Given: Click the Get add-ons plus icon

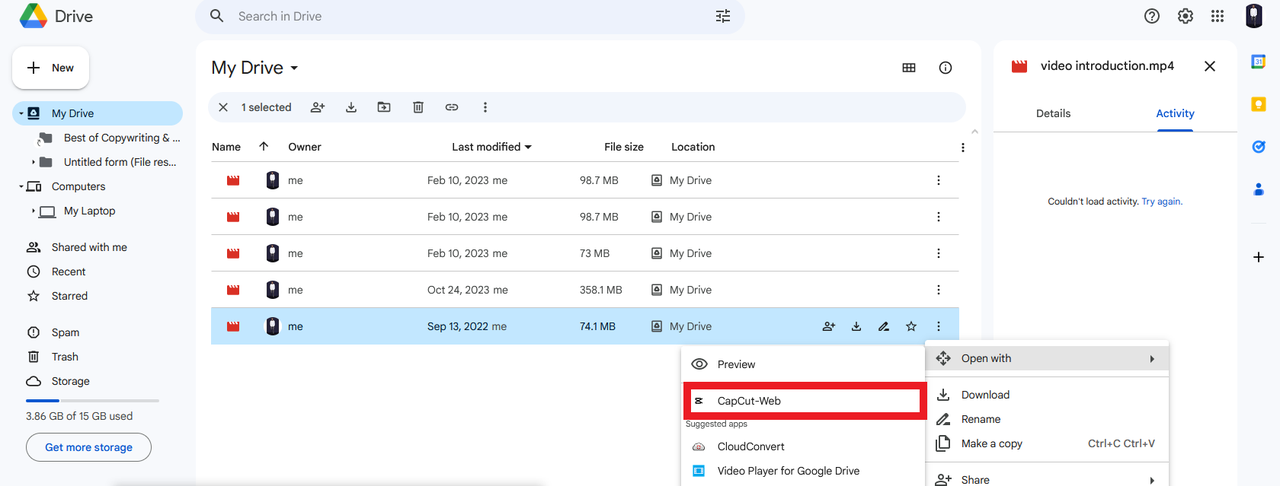Looking at the screenshot, I should [x=1259, y=257].
